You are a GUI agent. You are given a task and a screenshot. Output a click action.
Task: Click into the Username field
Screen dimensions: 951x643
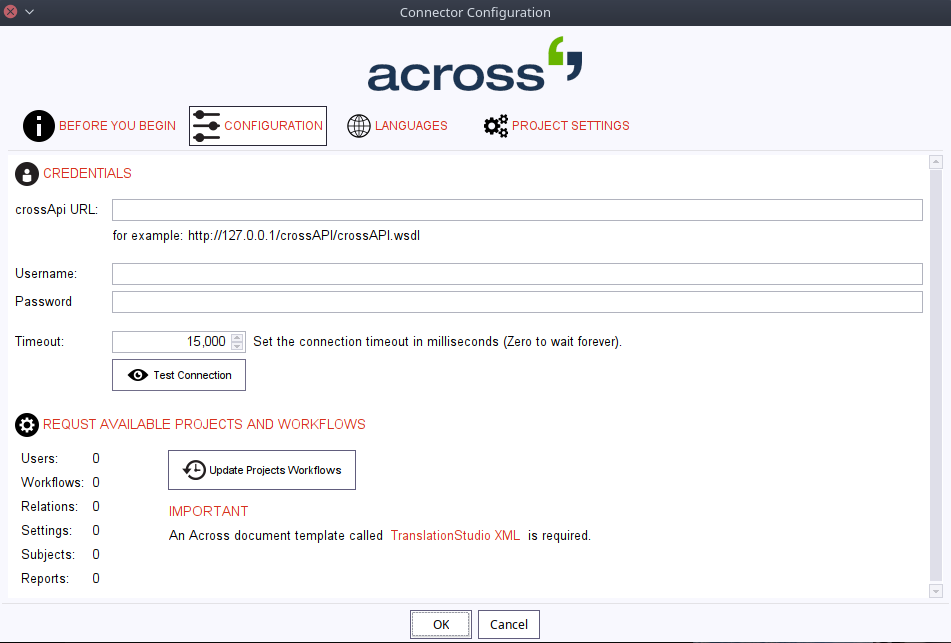click(x=517, y=274)
